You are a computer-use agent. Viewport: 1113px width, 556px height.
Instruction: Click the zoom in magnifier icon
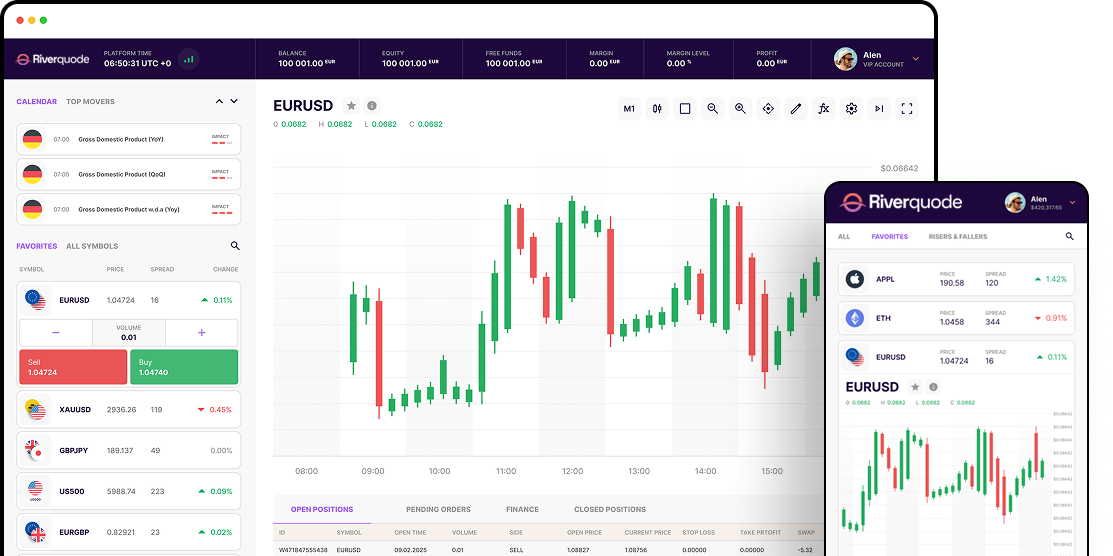click(740, 109)
